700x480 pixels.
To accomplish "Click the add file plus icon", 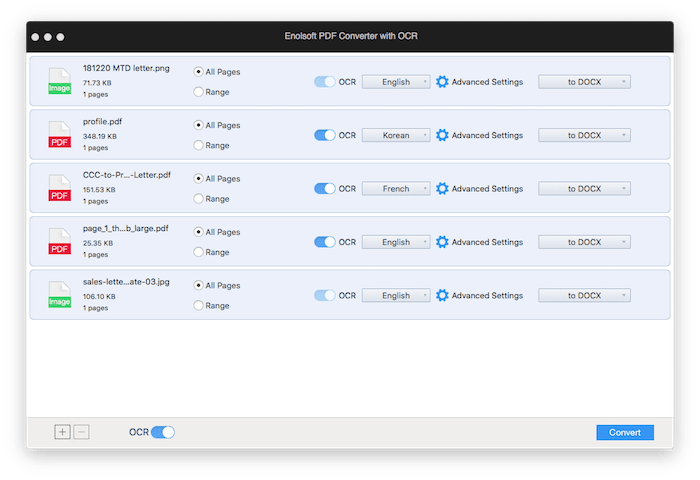I will click(x=62, y=432).
